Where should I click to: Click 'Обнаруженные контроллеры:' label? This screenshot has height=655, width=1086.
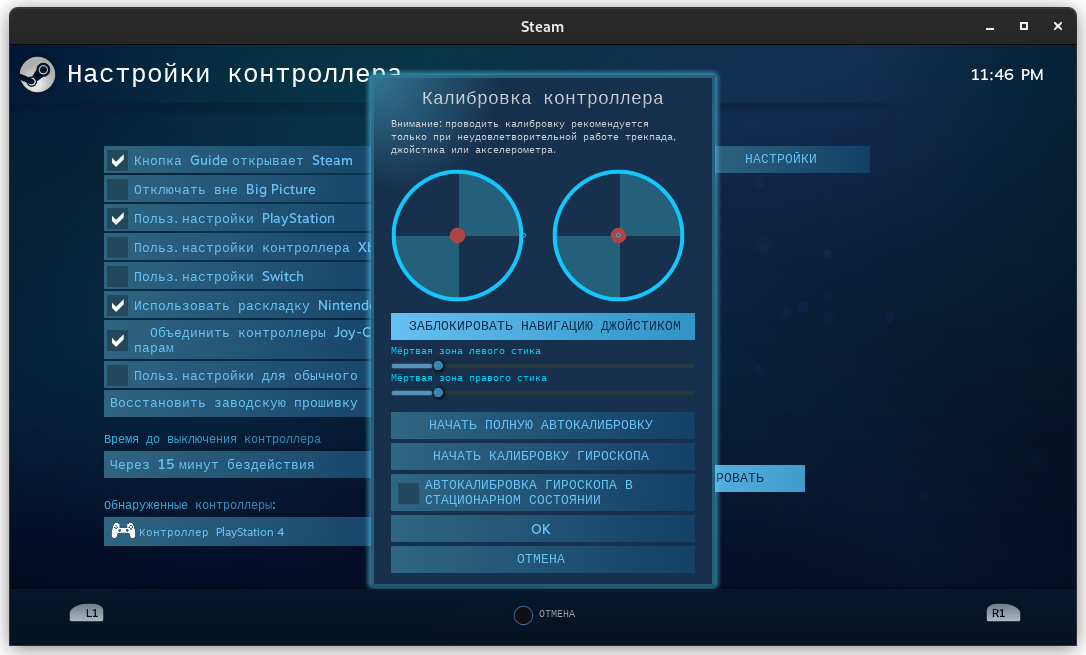[190, 505]
